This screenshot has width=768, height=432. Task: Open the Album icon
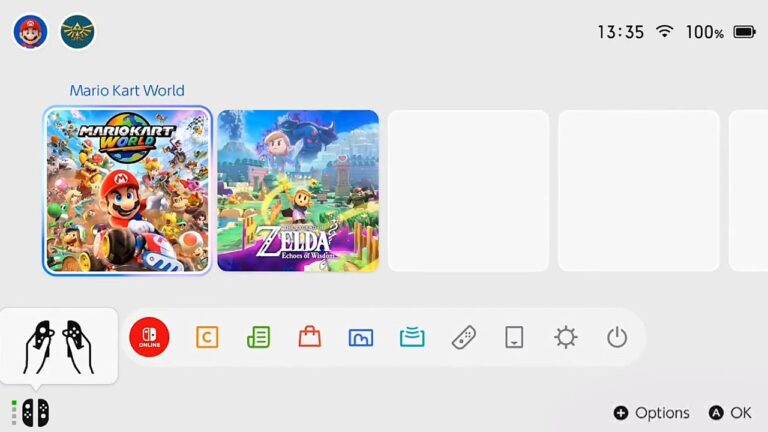click(361, 337)
